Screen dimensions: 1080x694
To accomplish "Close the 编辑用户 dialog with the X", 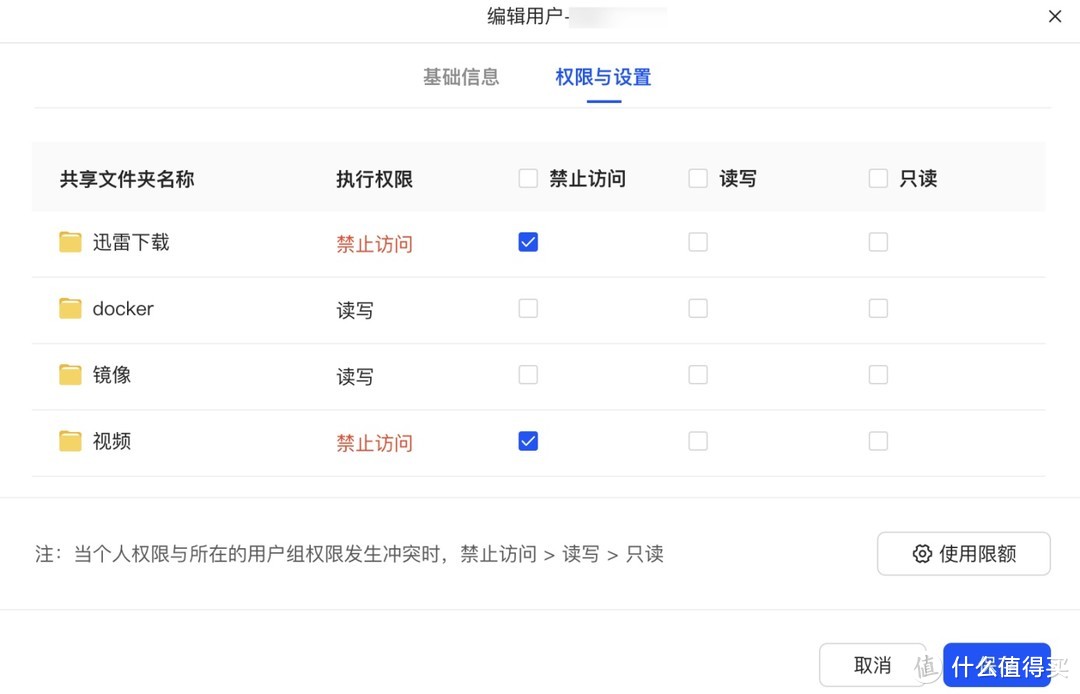I will coord(1055,16).
